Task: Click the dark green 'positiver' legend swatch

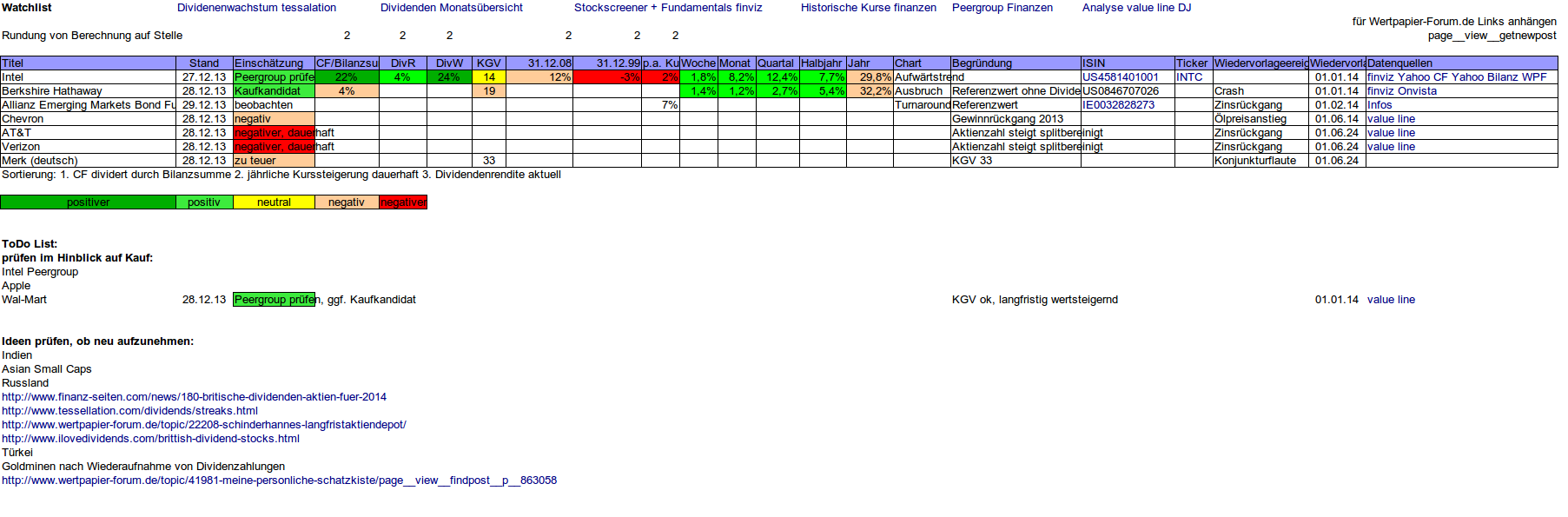Action: click(88, 202)
